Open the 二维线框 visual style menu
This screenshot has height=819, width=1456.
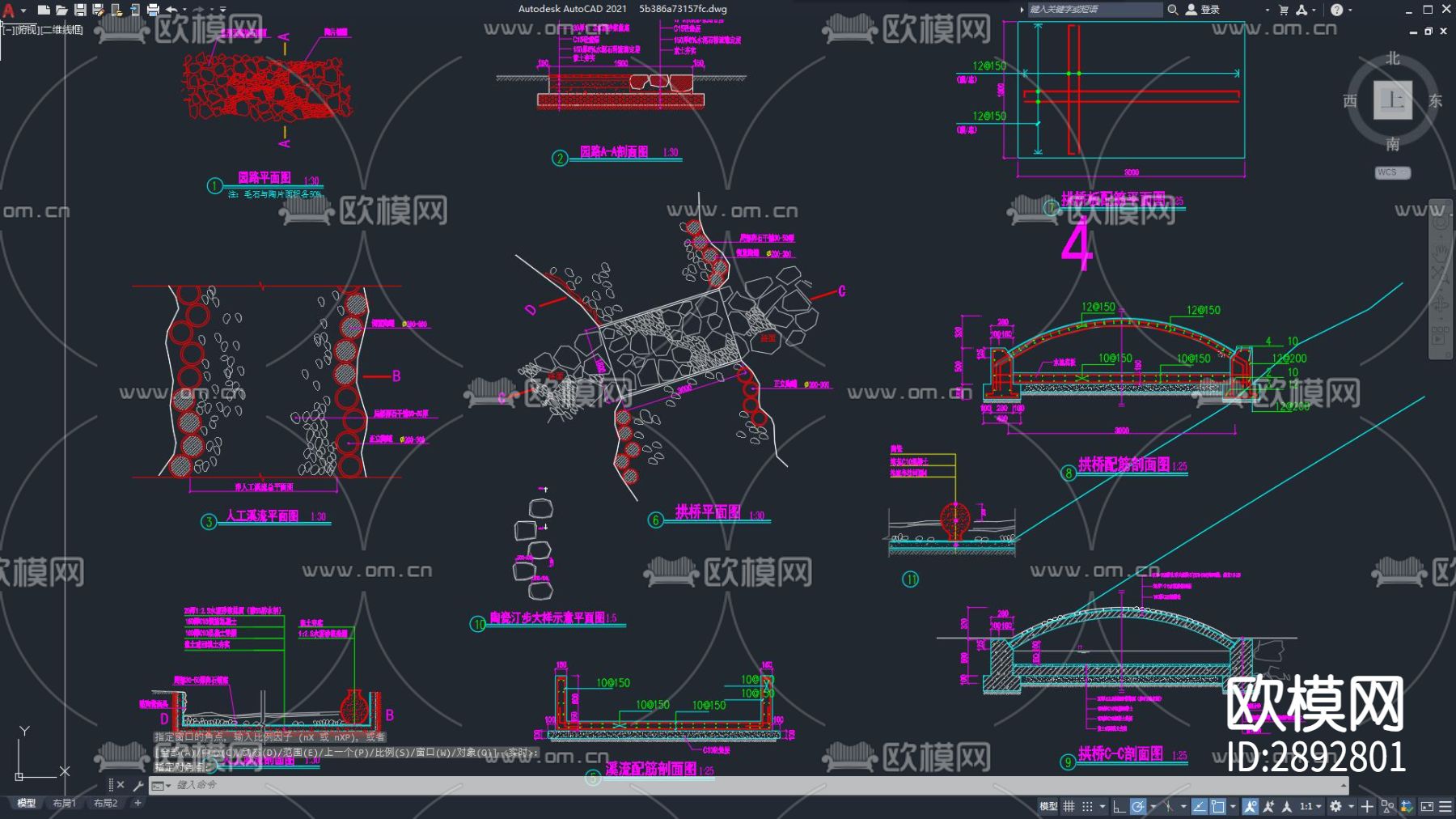pos(62,30)
